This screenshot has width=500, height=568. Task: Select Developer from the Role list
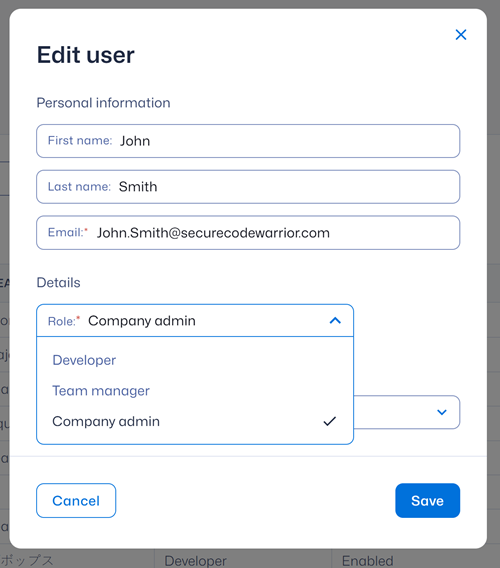[x=84, y=360]
